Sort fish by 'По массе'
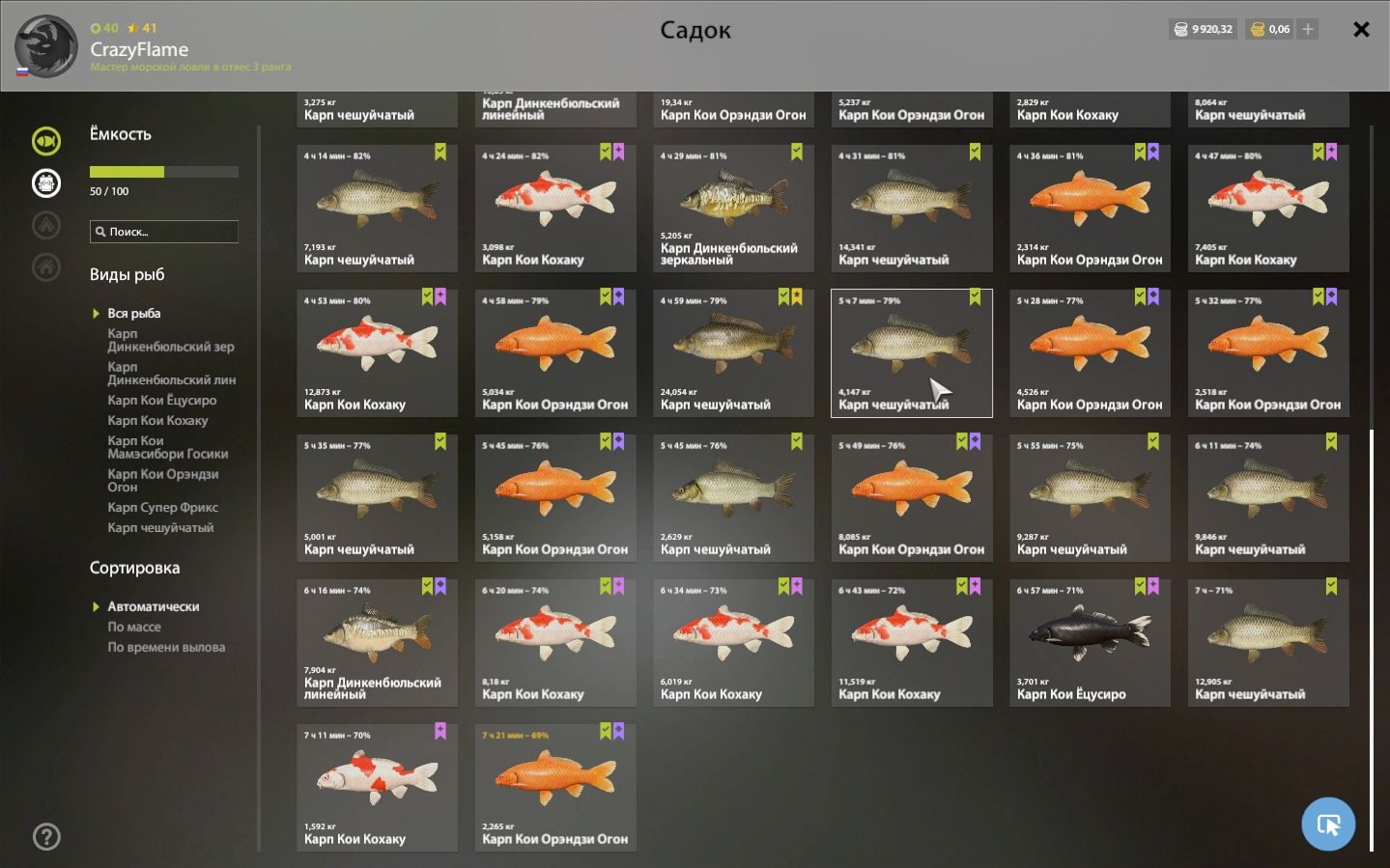The image size is (1390, 868). pyautogui.click(x=134, y=627)
